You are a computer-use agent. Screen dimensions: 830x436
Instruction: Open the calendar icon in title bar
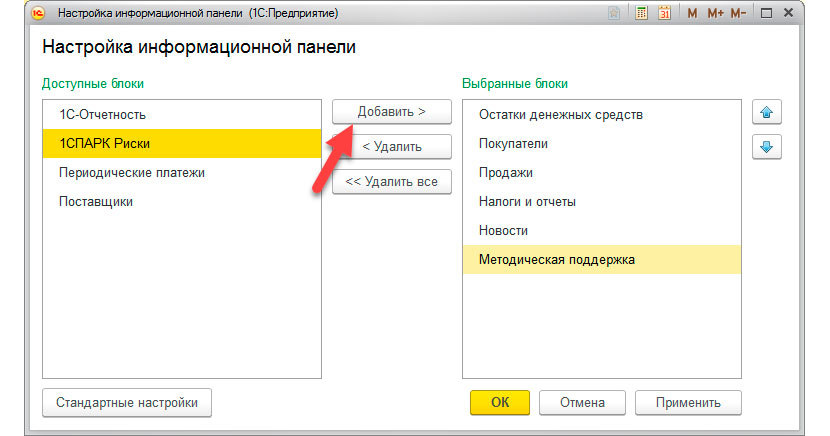[663, 14]
